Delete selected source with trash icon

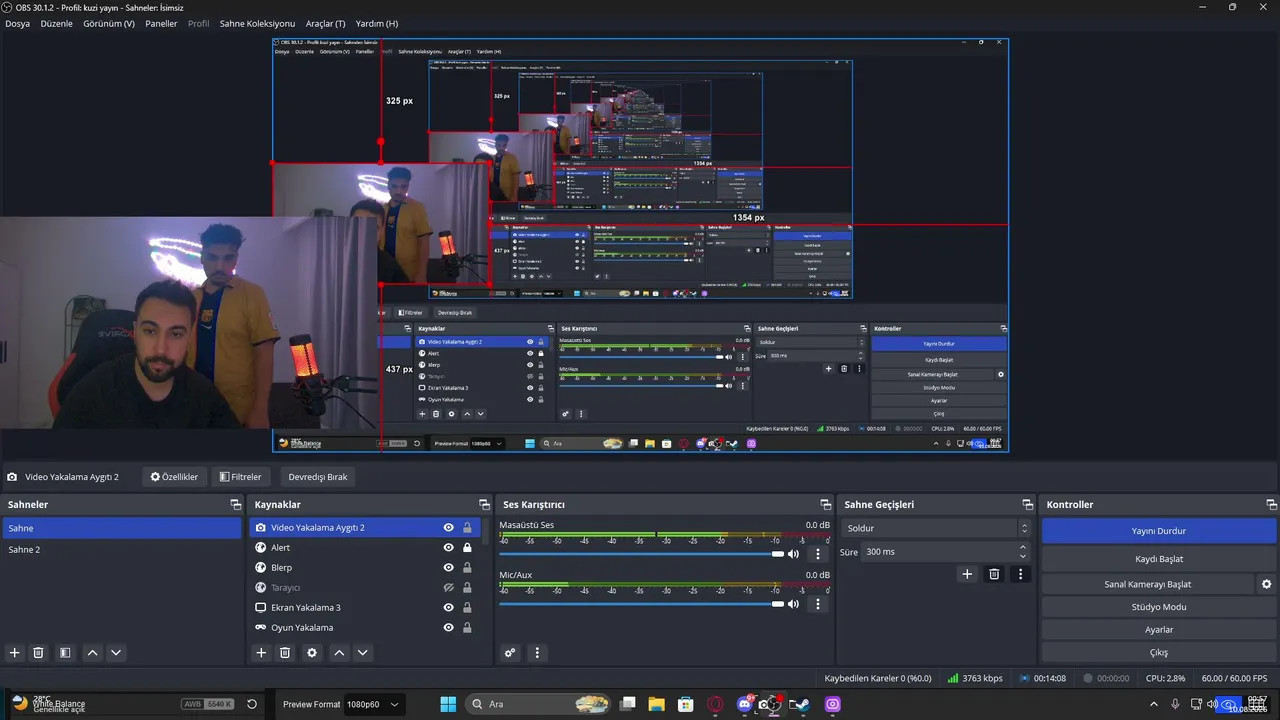(285, 653)
